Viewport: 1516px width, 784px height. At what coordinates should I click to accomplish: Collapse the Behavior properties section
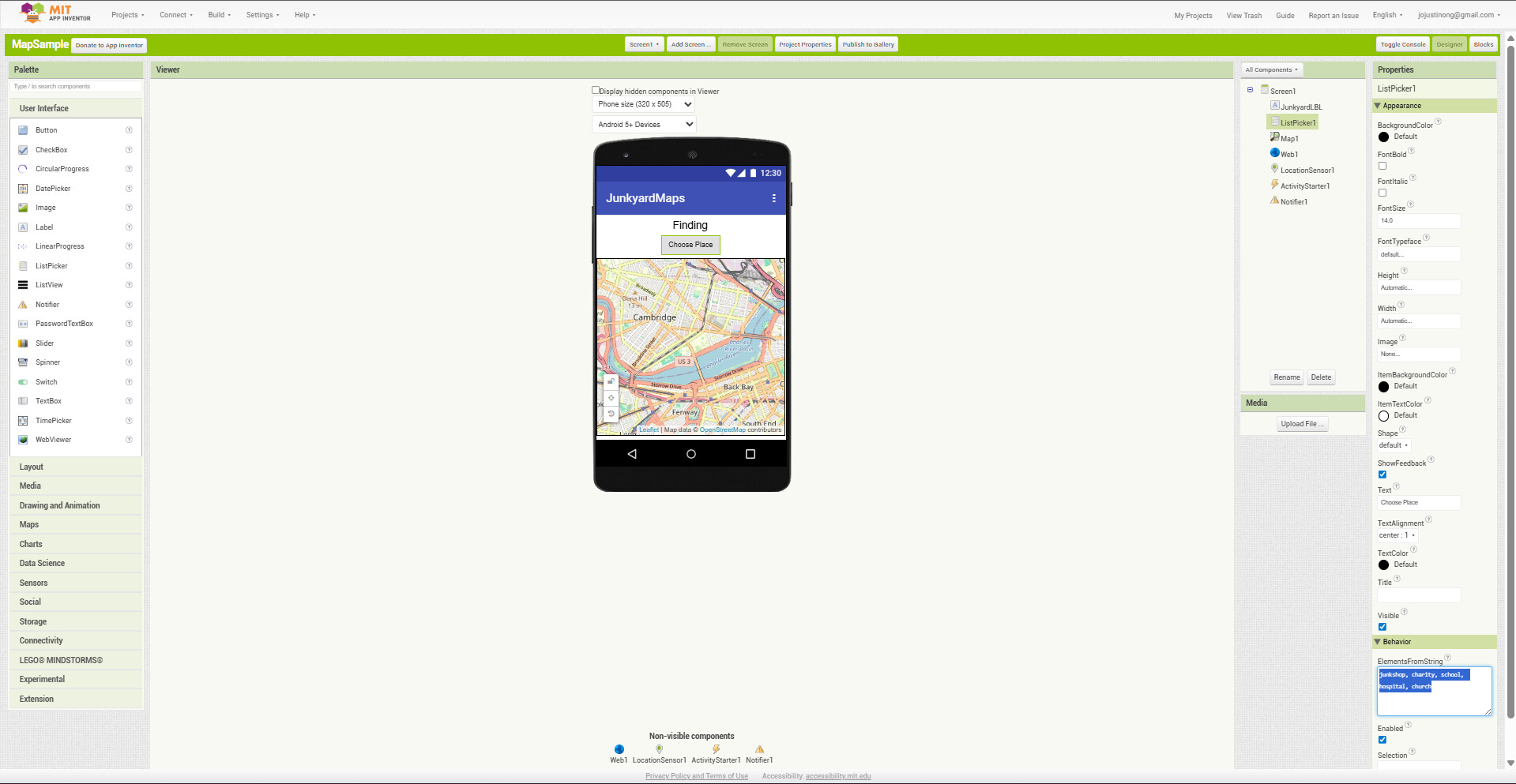click(x=1378, y=642)
